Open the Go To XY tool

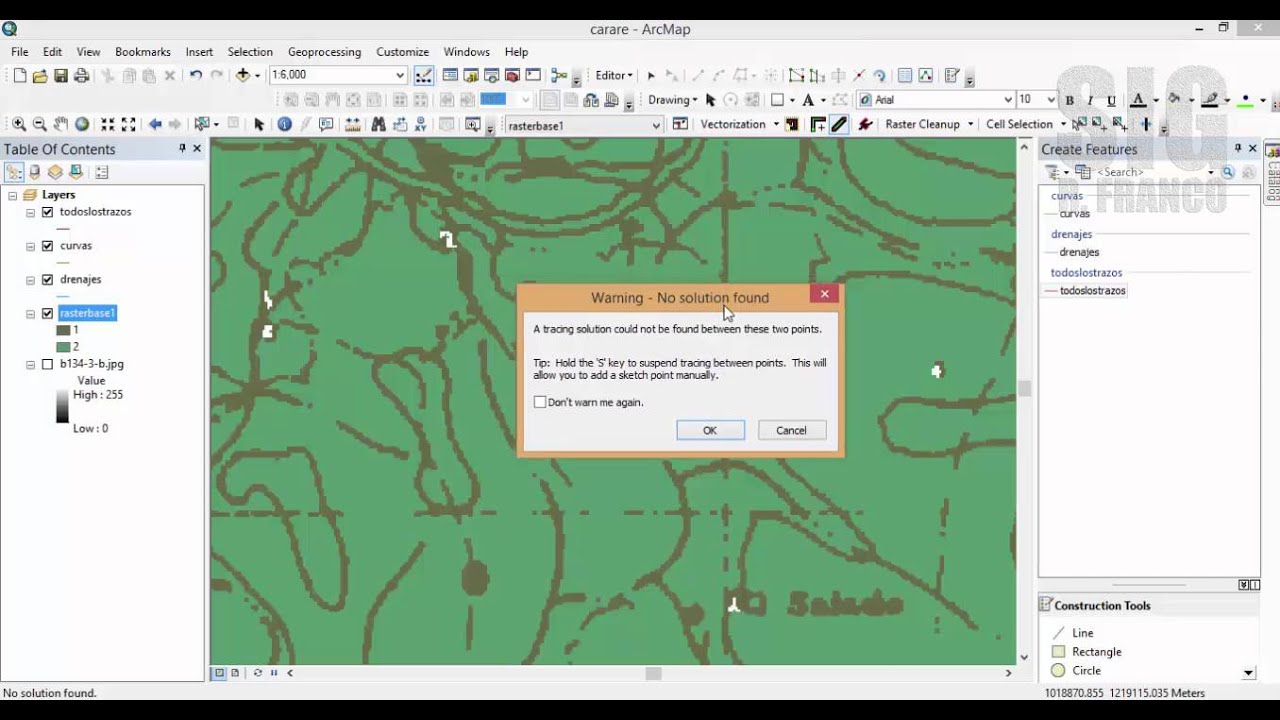click(x=420, y=124)
